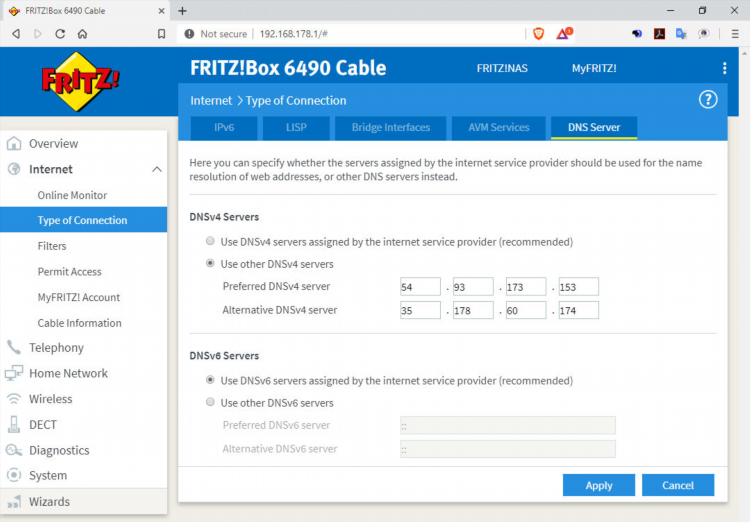This screenshot has height=522, width=750.
Task: Open the help question mark icon
Action: 708,100
